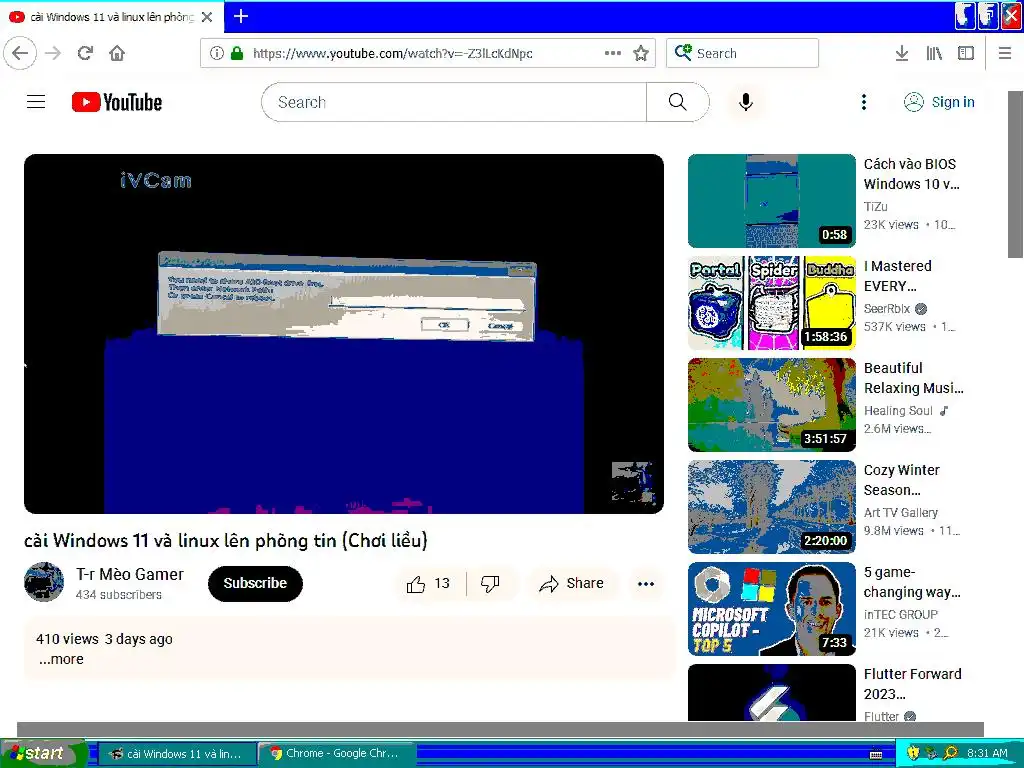
Task: Click inTEC GROUP channel name
Action: coord(901,614)
